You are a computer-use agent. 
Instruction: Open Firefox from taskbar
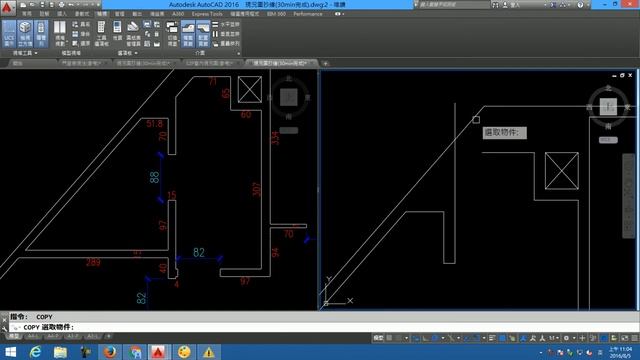(110, 352)
